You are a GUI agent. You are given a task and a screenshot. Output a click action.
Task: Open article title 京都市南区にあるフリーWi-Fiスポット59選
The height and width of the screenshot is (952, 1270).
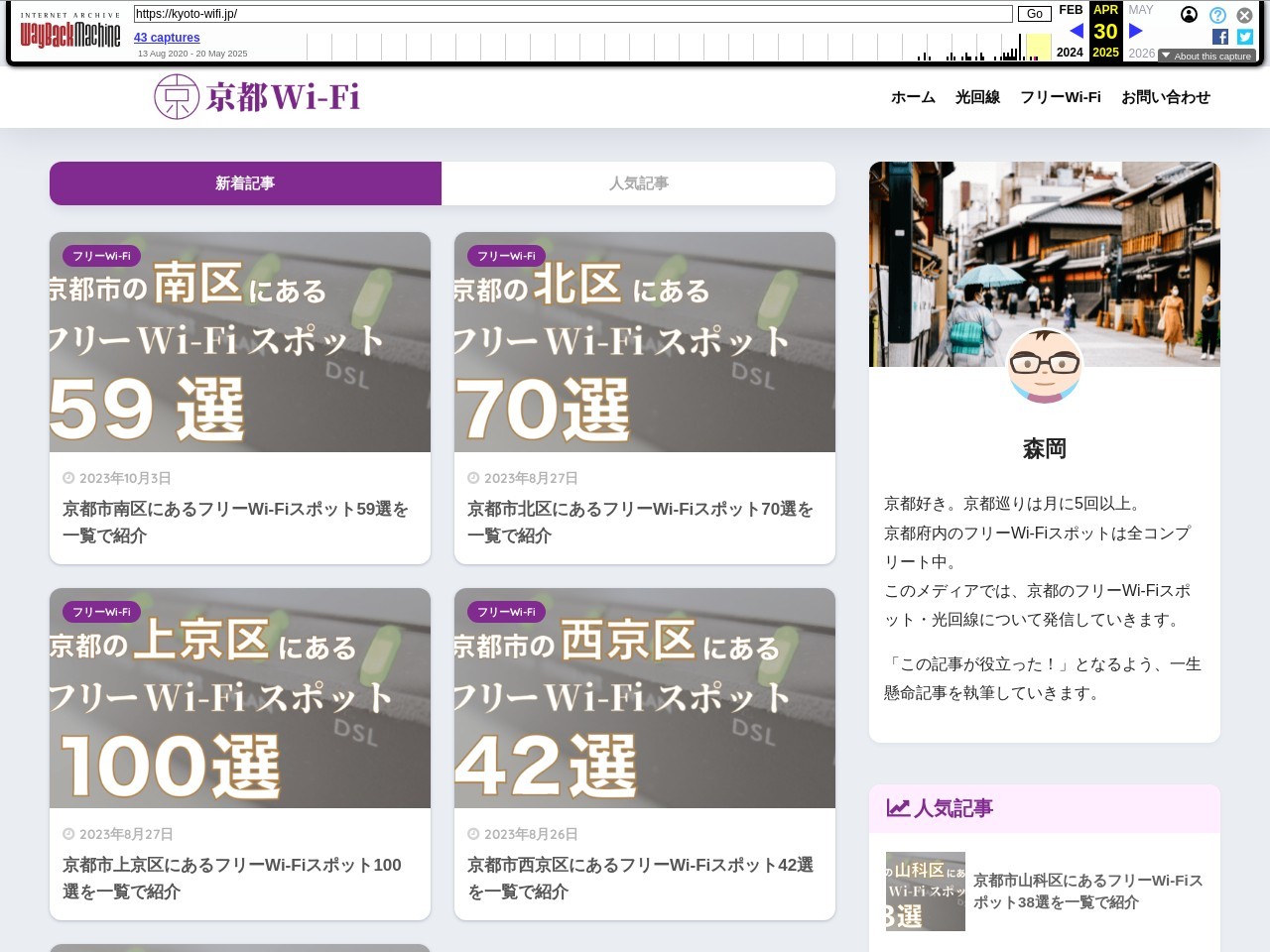(236, 522)
